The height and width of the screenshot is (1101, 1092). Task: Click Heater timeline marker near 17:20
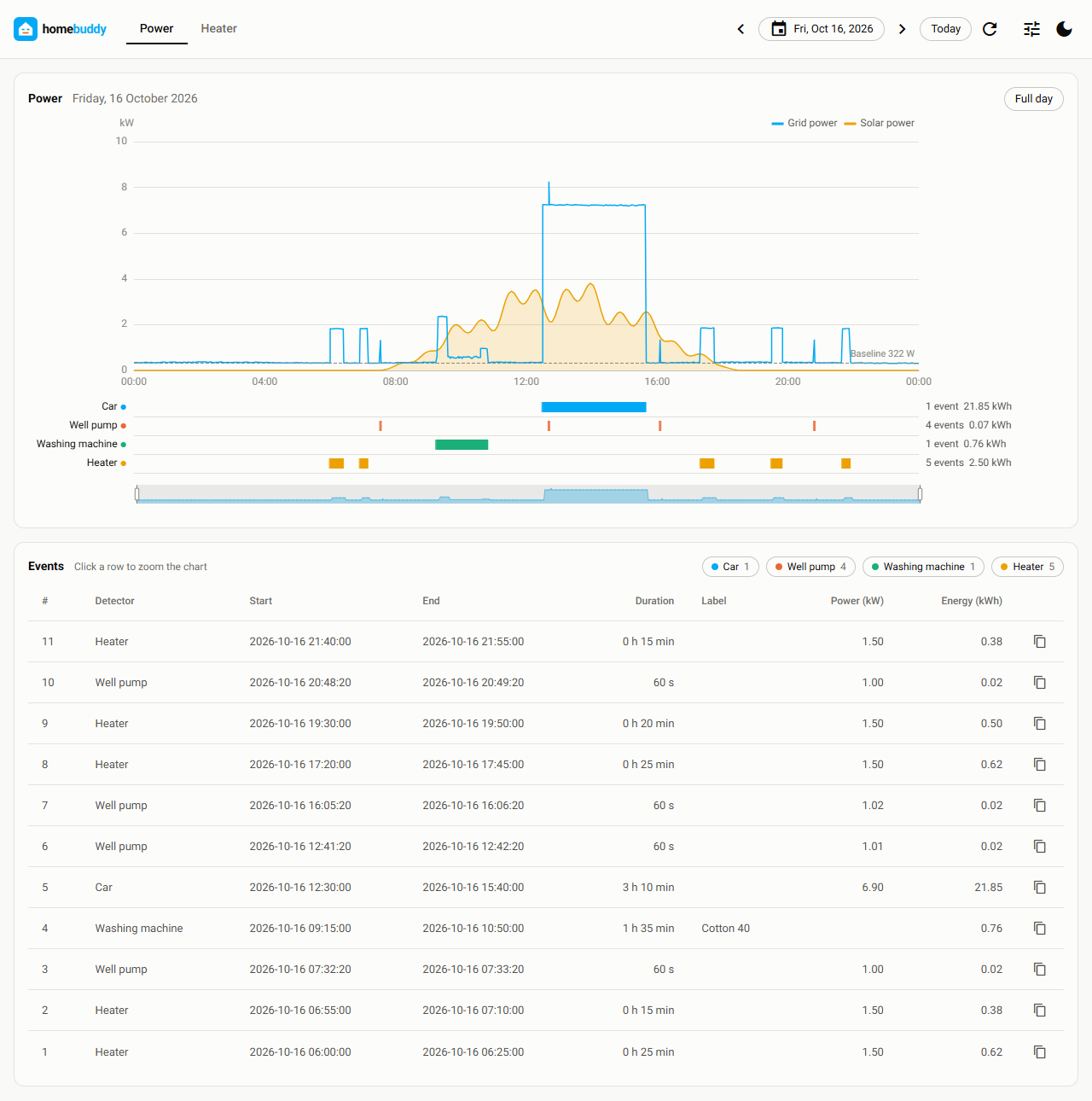pyautogui.click(x=707, y=463)
